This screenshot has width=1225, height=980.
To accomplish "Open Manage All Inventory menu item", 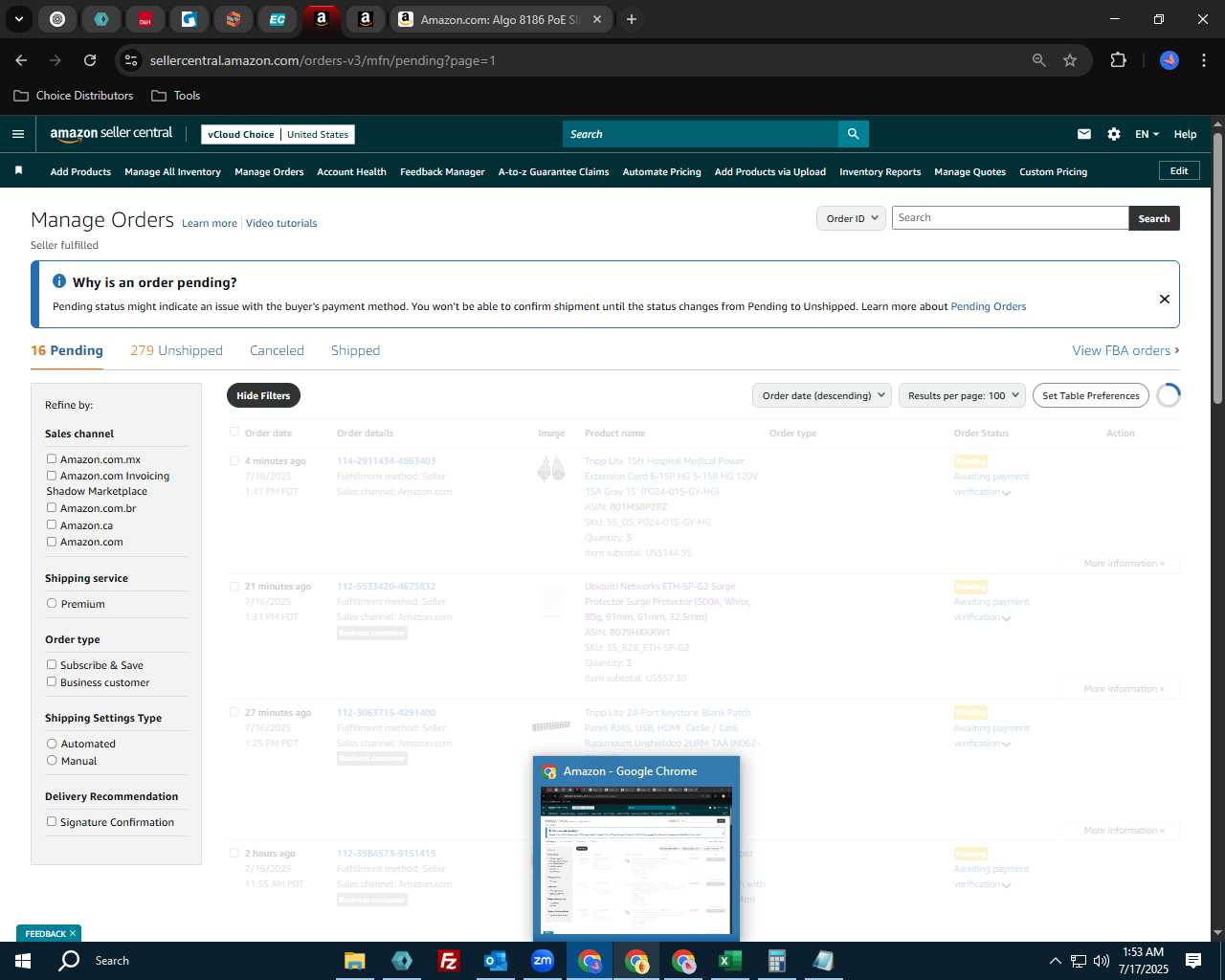I will pyautogui.click(x=172, y=172).
